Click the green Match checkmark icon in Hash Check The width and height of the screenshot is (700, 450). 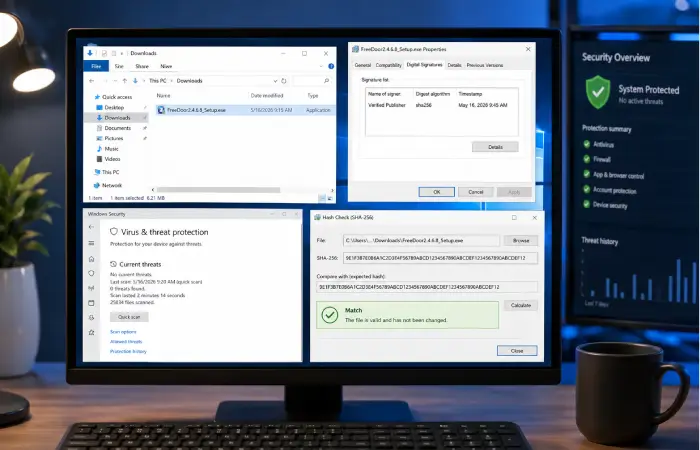[330, 315]
